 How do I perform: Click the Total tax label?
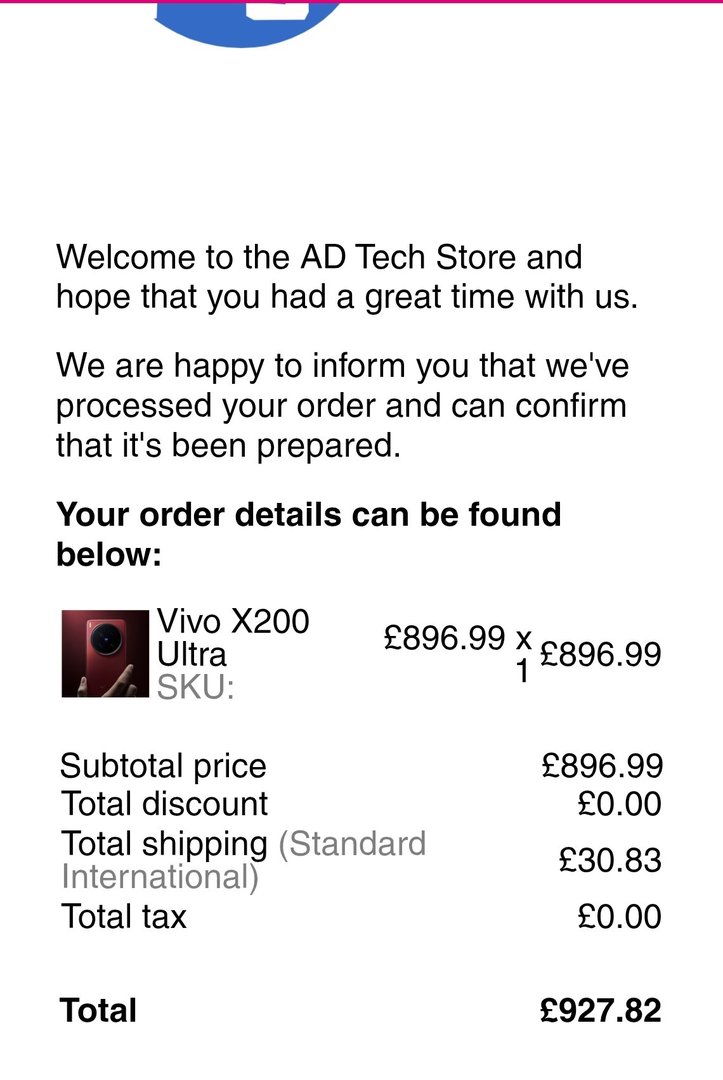(124, 916)
